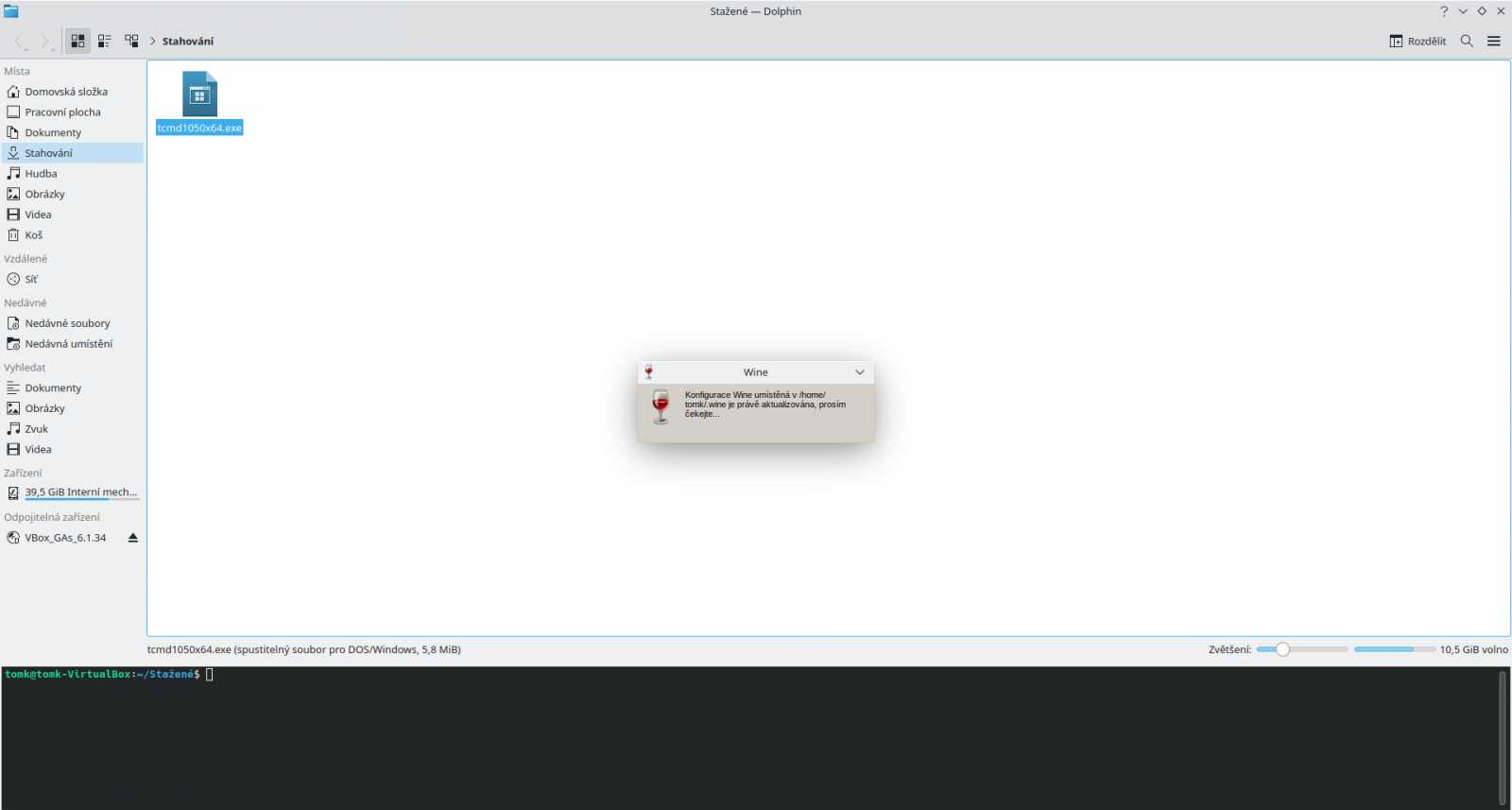
Task: Select the tcmd1050x64.exe file icon
Action: tap(199, 94)
